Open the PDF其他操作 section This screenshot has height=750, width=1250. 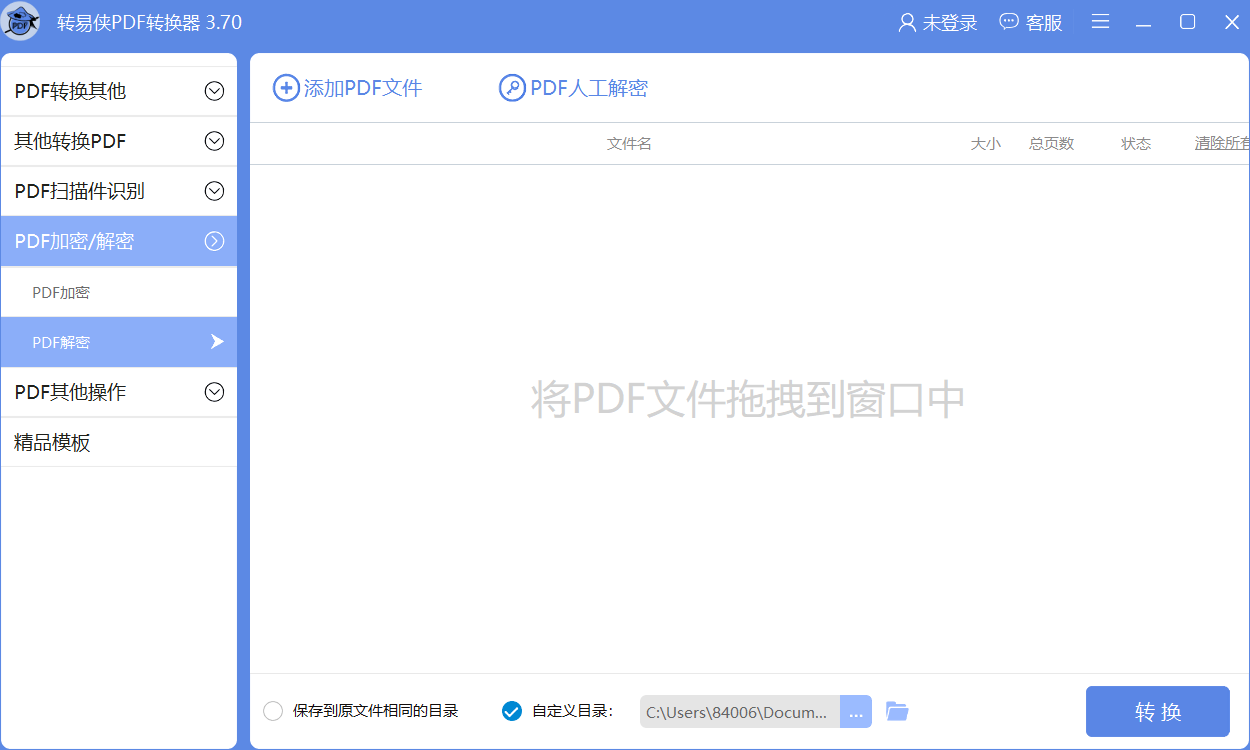click(x=119, y=392)
